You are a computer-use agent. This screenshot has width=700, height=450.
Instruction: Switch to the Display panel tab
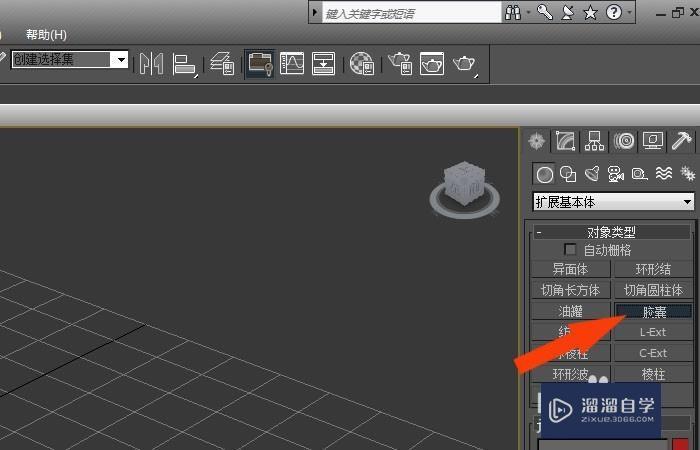[x=653, y=141]
